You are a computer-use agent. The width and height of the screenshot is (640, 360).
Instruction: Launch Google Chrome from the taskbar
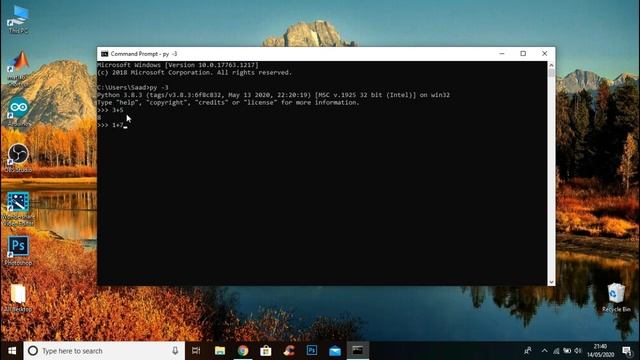pyautogui.click(x=243, y=351)
